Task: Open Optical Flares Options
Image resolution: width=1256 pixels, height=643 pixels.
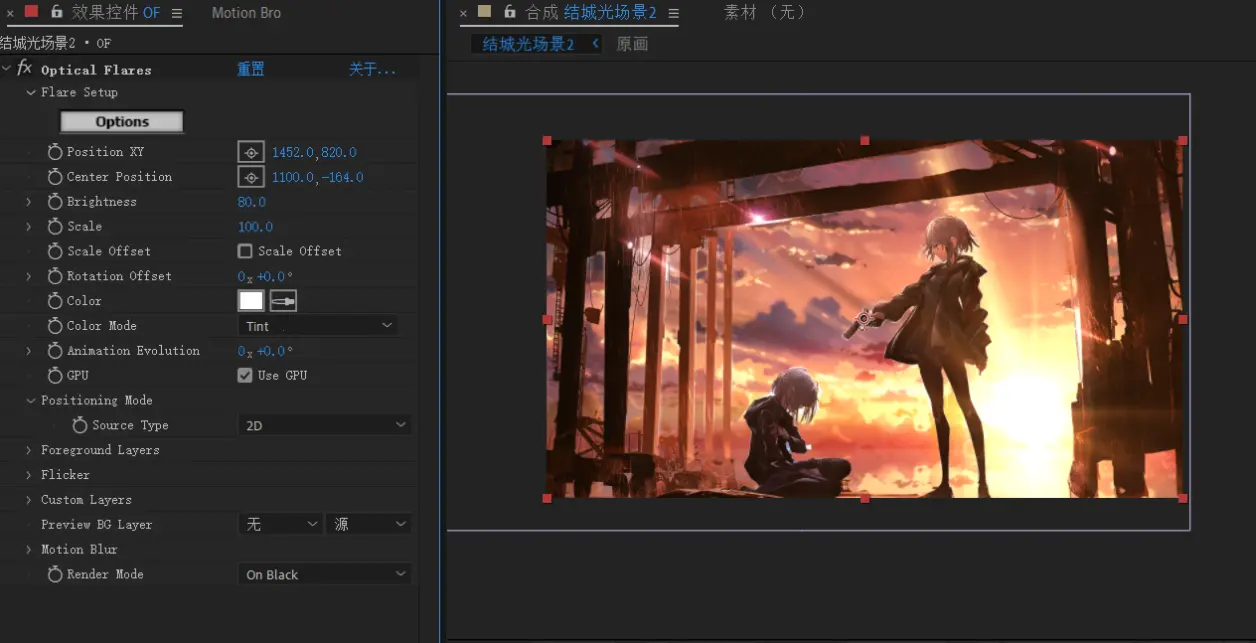Action: (122, 122)
